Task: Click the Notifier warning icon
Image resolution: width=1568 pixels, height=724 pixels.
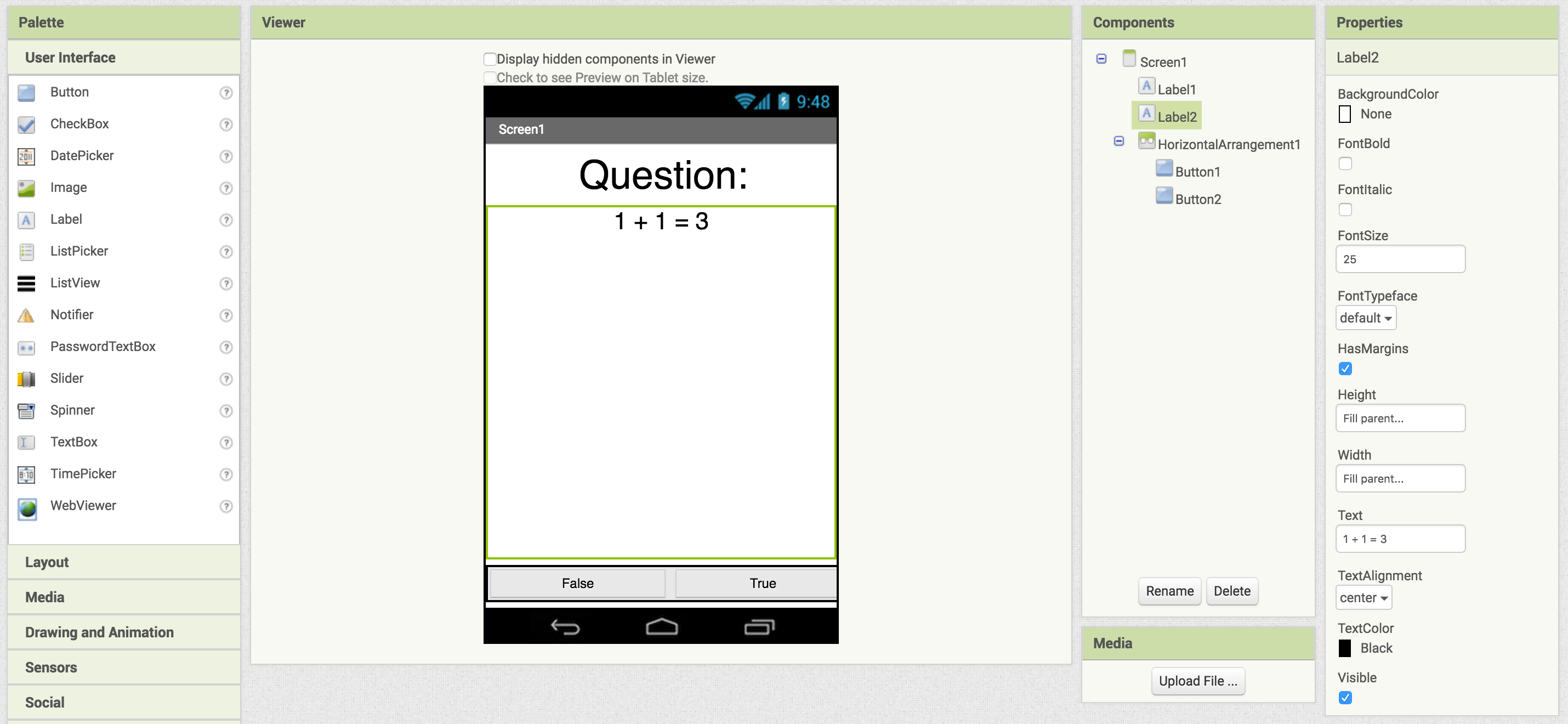Action: pos(26,315)
